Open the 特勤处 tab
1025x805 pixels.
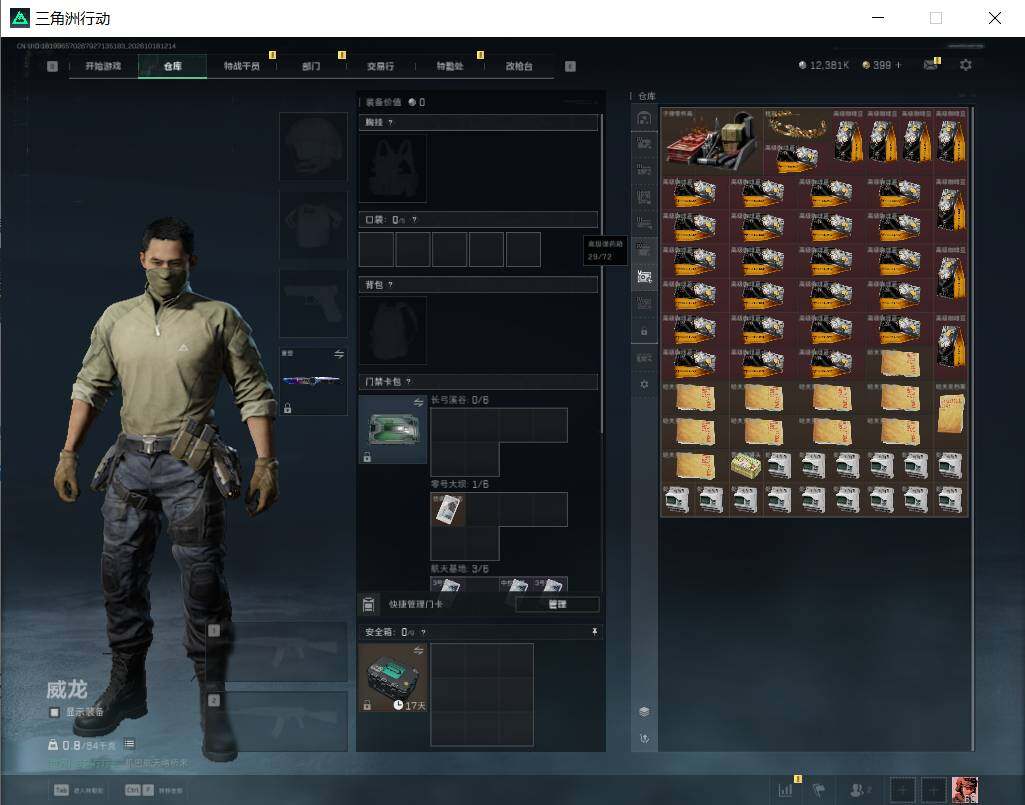[x=450, y=66]
